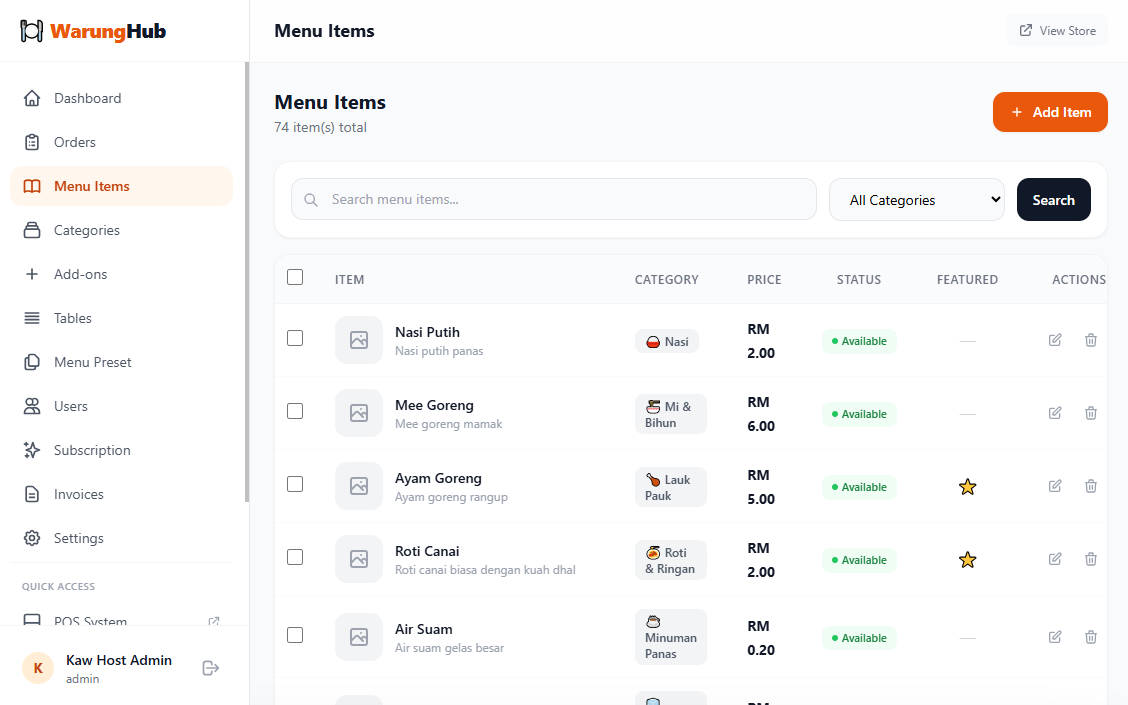Image resolution: width=1128 pixels, height=705 pixels.
Task: Navigate to Subscription in the sidebar
Action: [92, 450]
